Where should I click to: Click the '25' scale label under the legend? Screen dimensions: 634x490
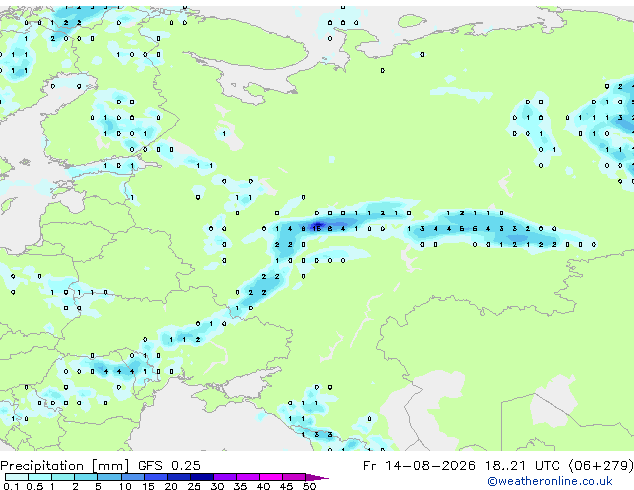click(x=194, y=486)
